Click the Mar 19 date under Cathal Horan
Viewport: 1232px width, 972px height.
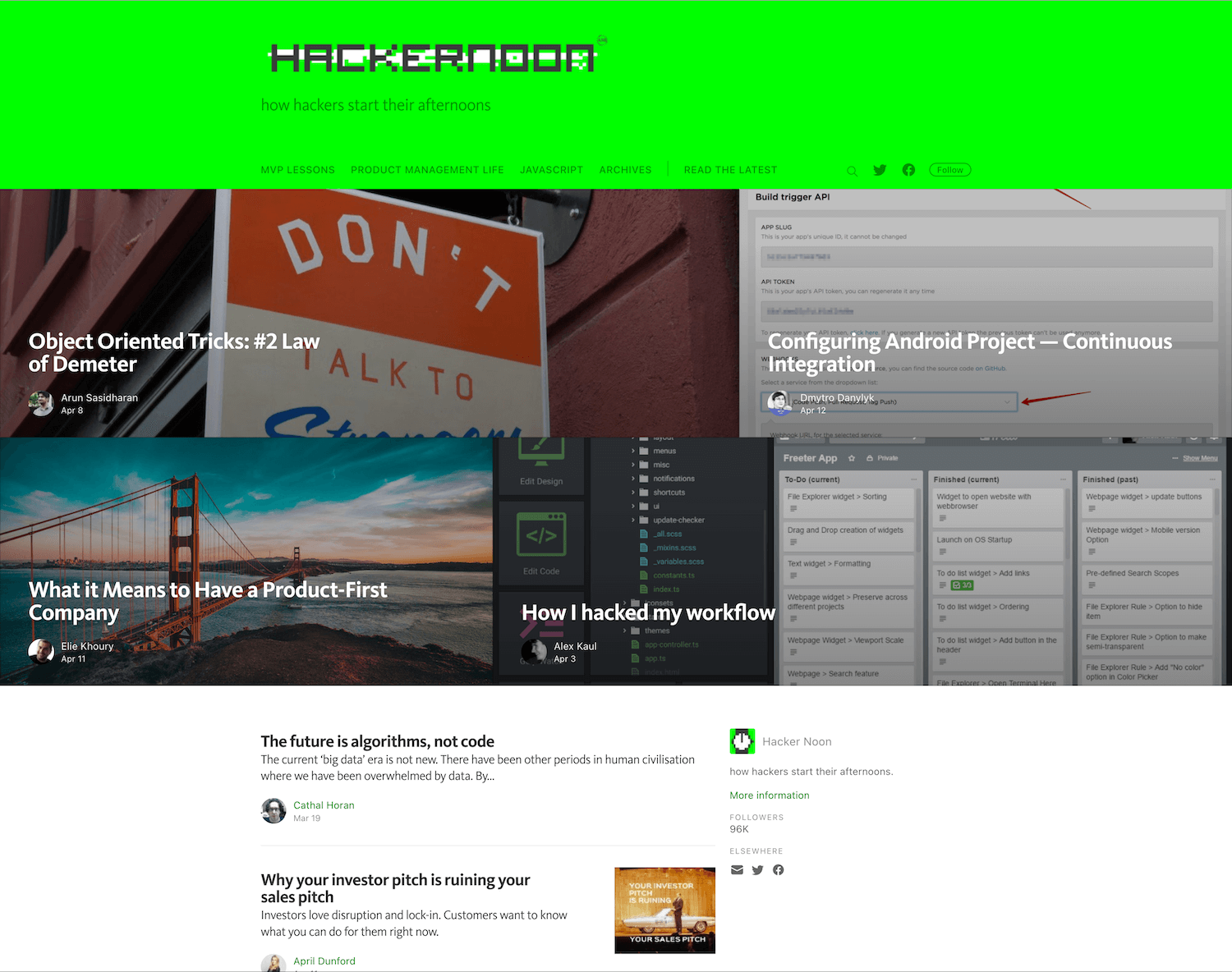(x=307, y=818)
